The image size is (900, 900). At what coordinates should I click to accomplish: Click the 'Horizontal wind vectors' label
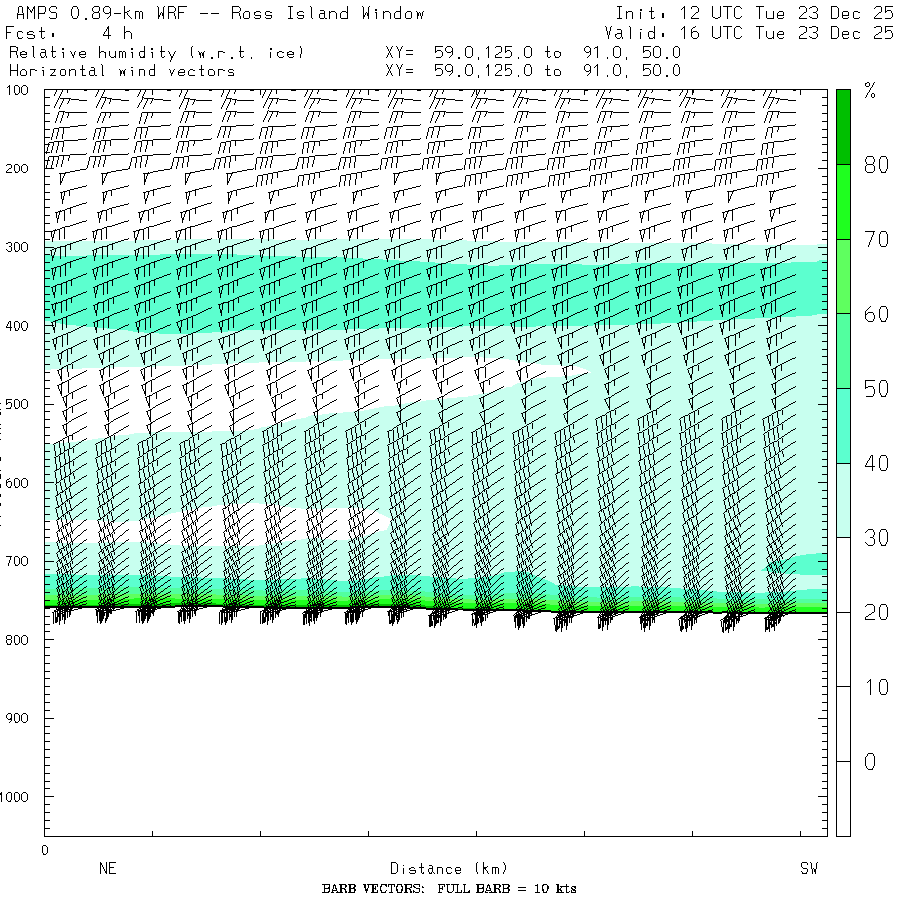point(122,71)
